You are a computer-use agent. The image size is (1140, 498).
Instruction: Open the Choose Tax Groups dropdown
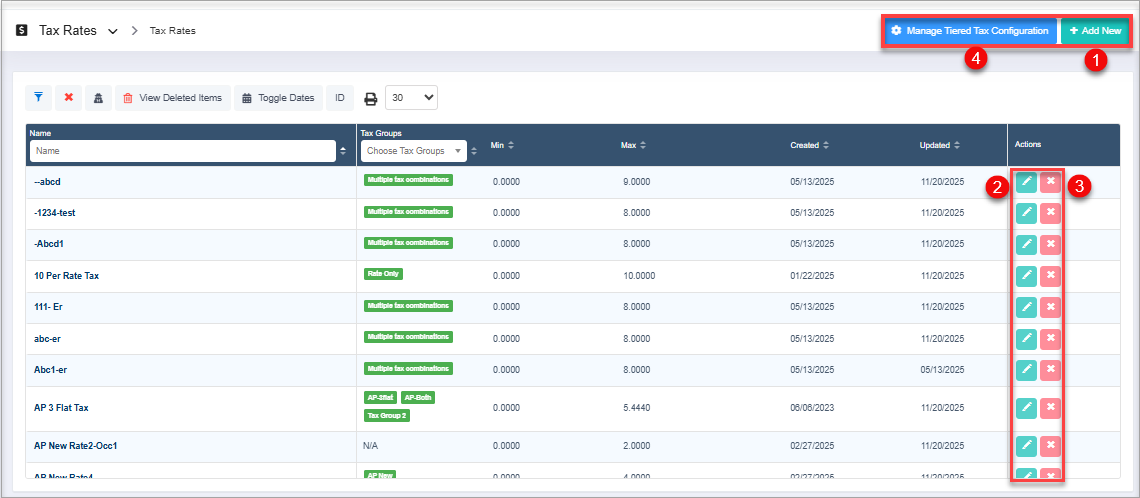(x=414, y=151)
